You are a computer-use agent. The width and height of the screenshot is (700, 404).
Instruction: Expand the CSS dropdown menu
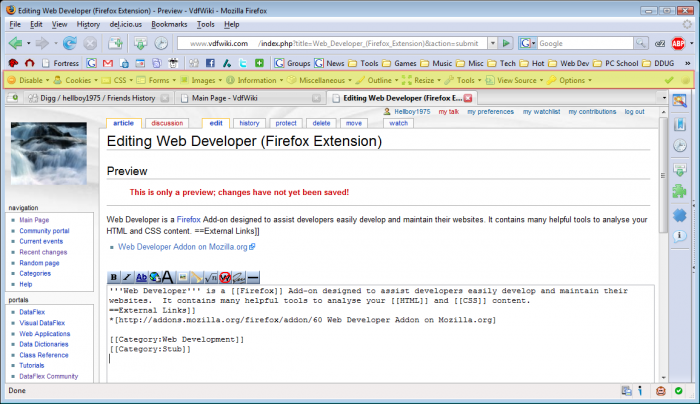122,80
